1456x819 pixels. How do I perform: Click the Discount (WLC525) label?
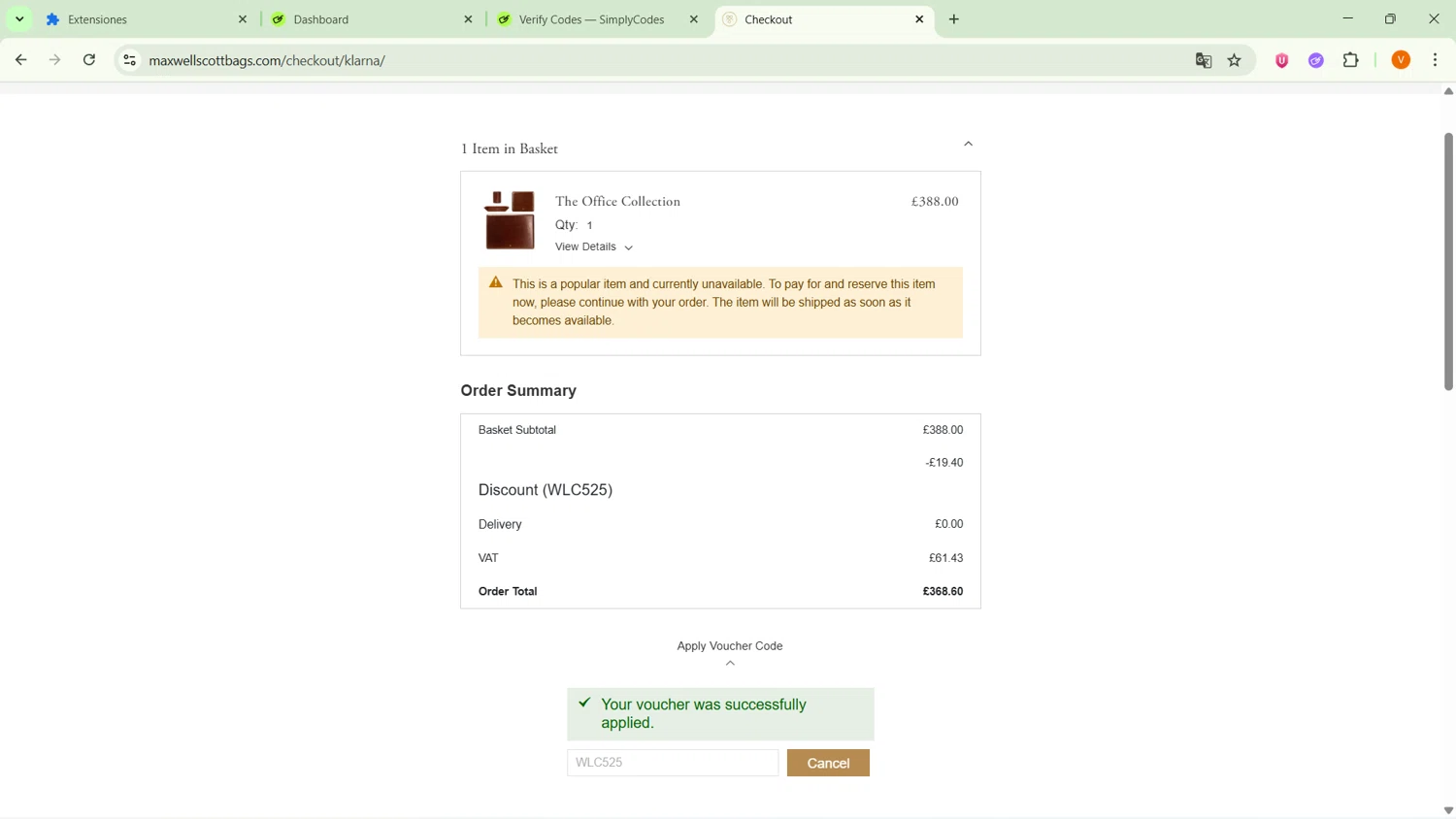[546, 490]
